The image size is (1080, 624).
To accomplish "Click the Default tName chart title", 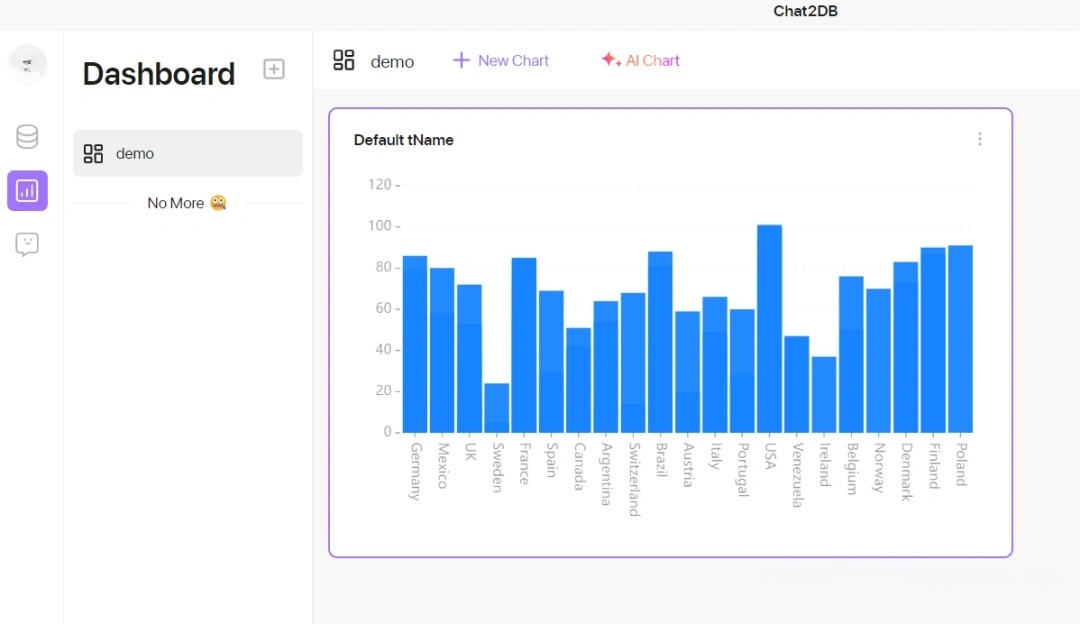I will (x=404, y=140).
